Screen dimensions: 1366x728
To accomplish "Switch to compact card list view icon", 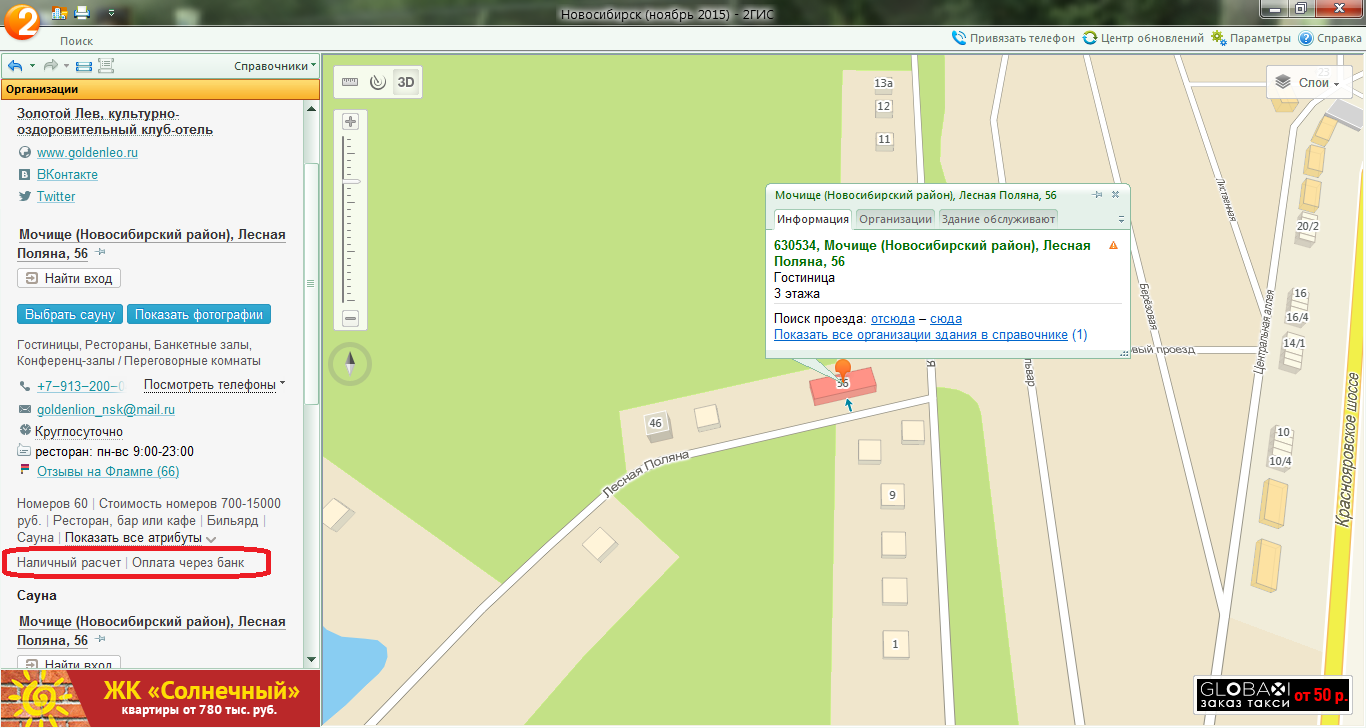I will click(83, 66).
